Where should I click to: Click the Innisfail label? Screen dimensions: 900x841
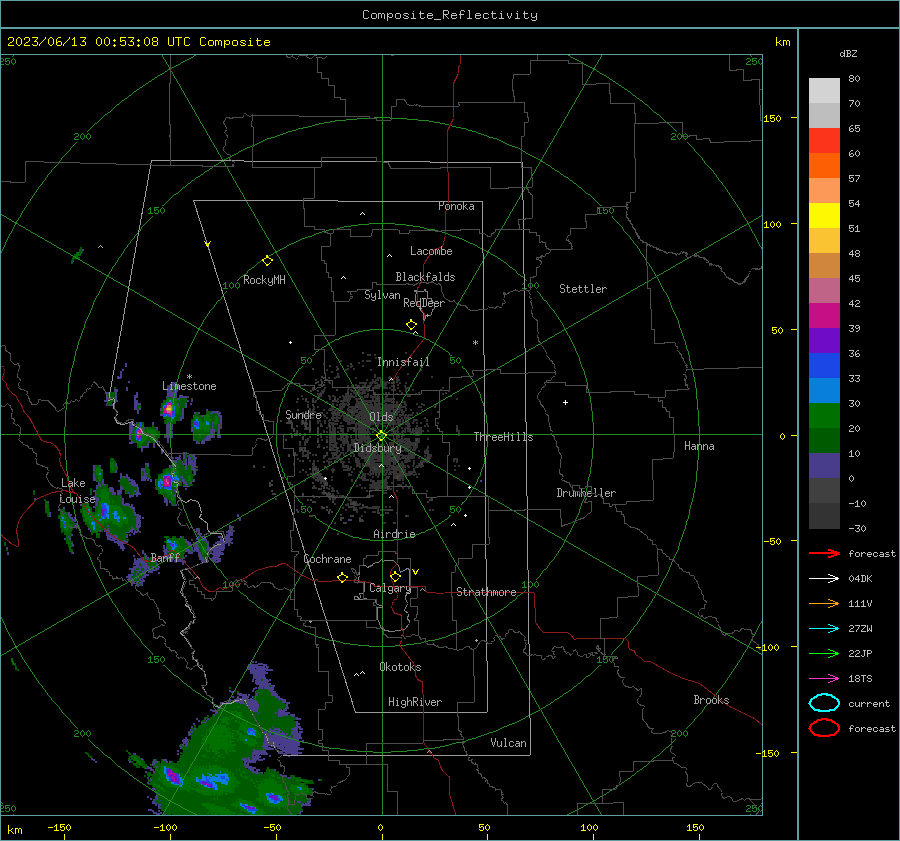(x=403, y=362)
